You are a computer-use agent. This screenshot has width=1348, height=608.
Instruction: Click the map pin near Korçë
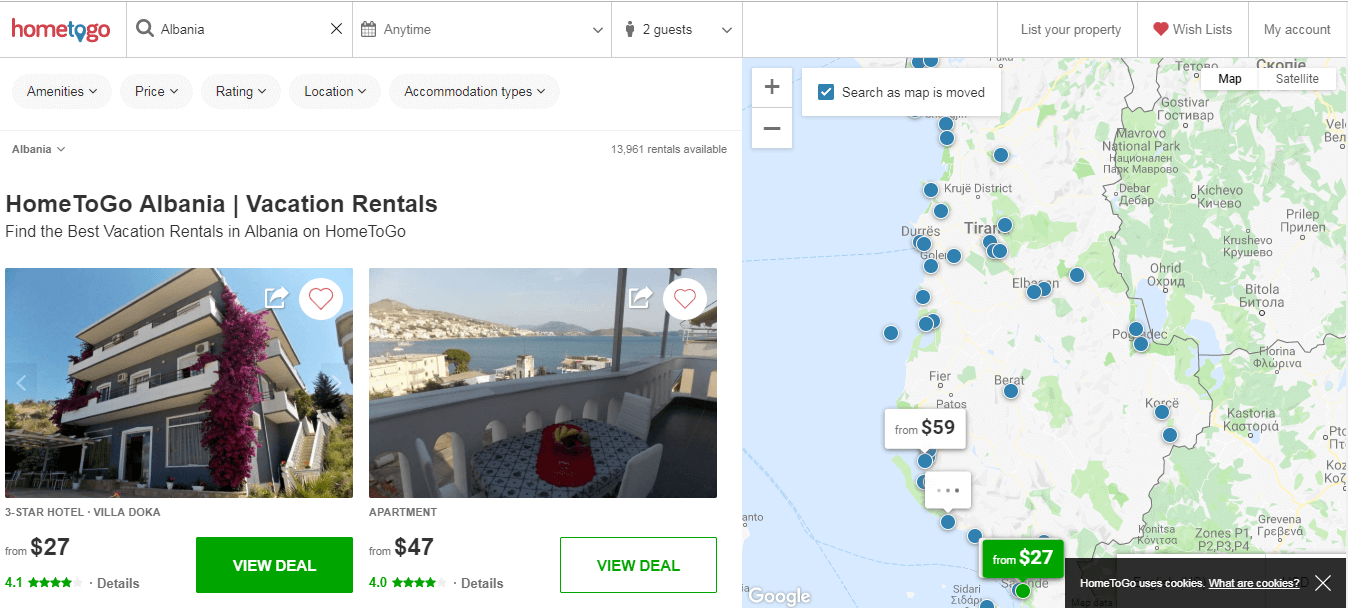point(1162,412)
